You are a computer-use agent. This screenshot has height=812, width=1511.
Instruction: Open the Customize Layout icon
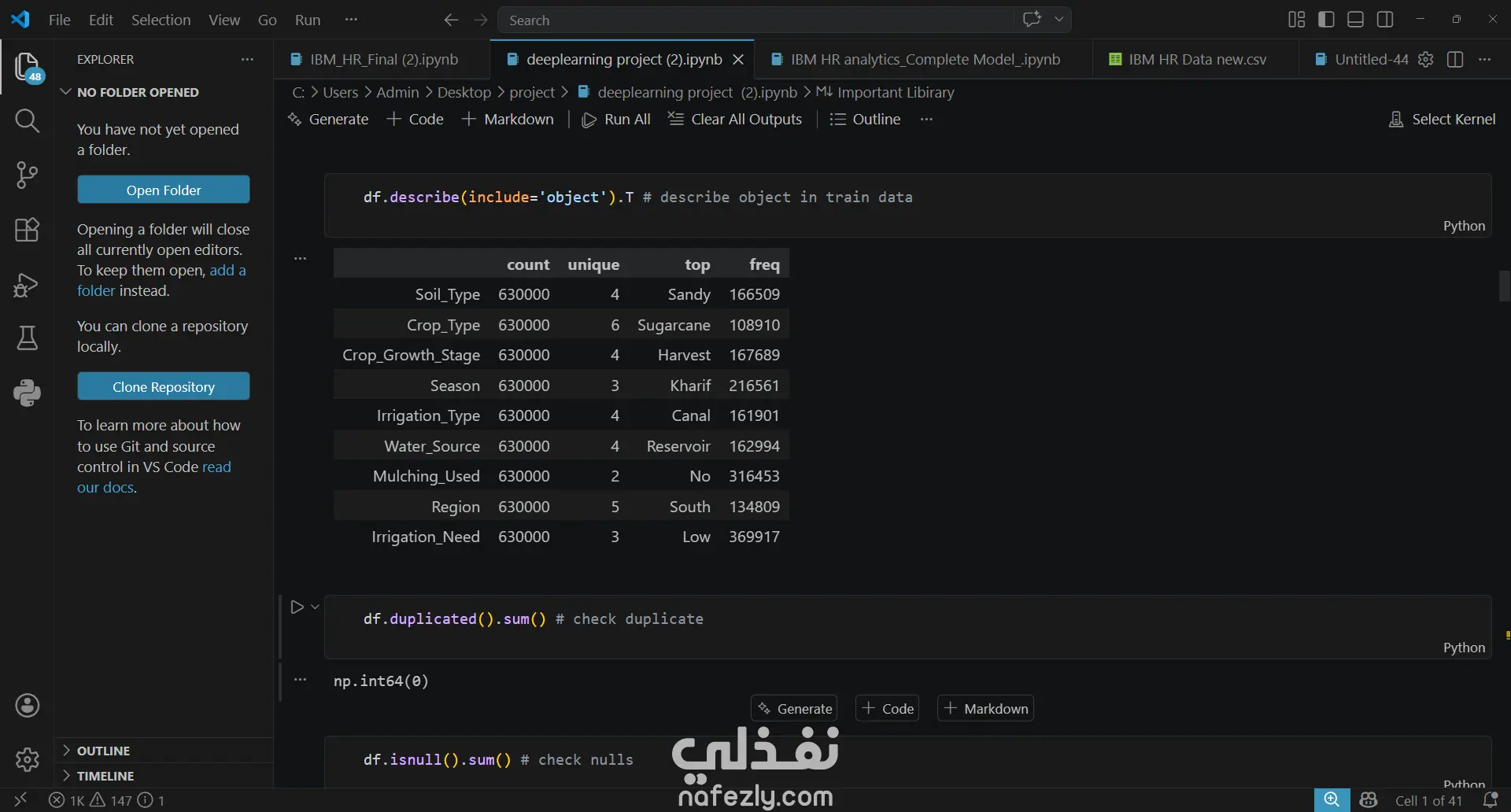[1297, 20]
